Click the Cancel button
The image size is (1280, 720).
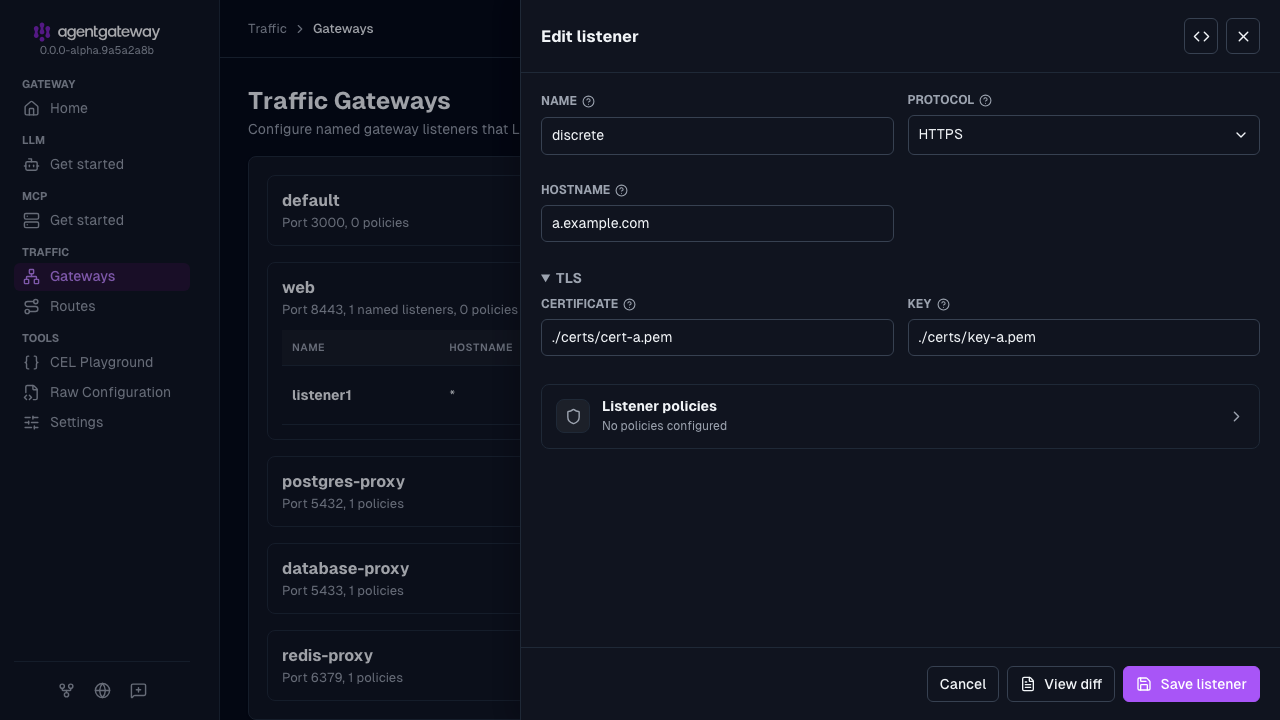click(962, 684)
